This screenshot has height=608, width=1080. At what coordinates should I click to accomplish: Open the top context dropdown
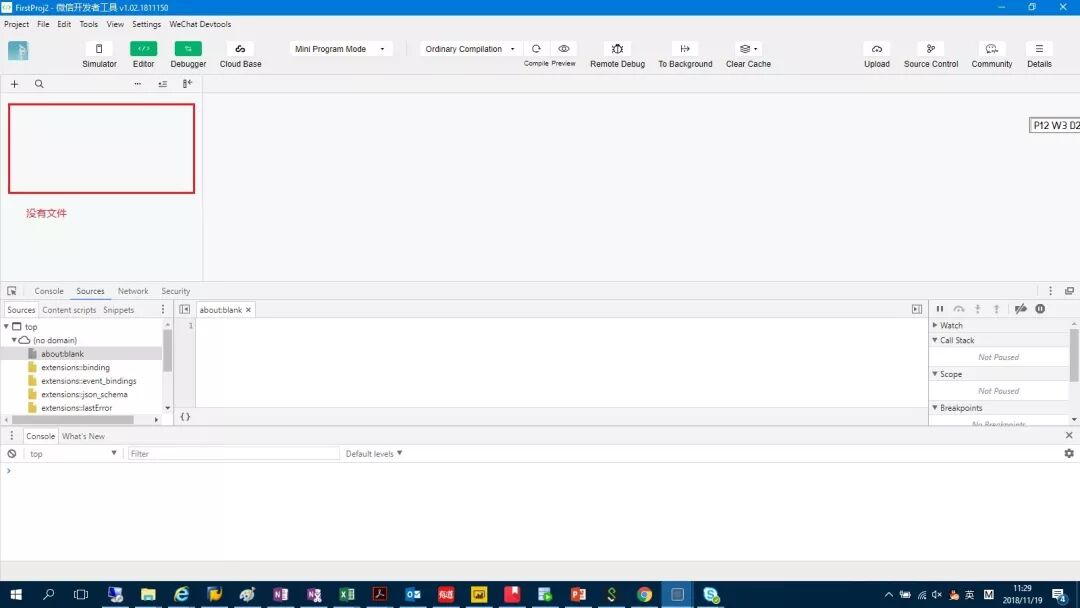click(x=72, y=454)
